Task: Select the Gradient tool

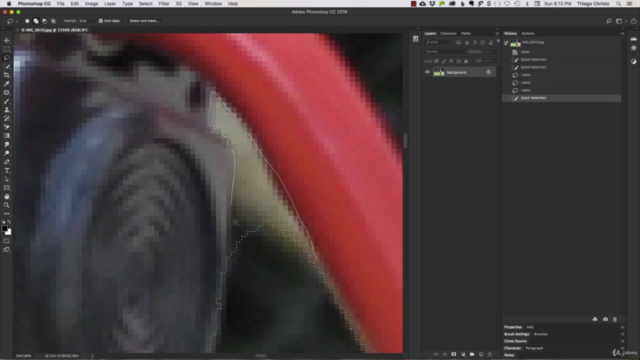Action: (7, 136)
